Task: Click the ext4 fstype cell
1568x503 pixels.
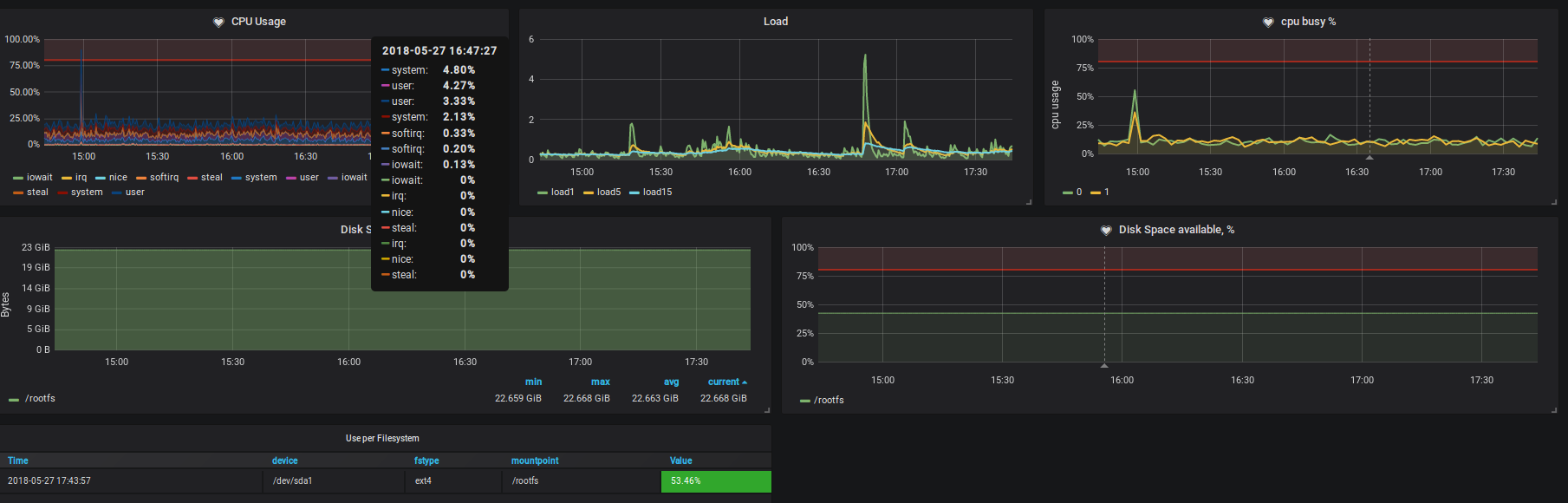Action: 452,481
